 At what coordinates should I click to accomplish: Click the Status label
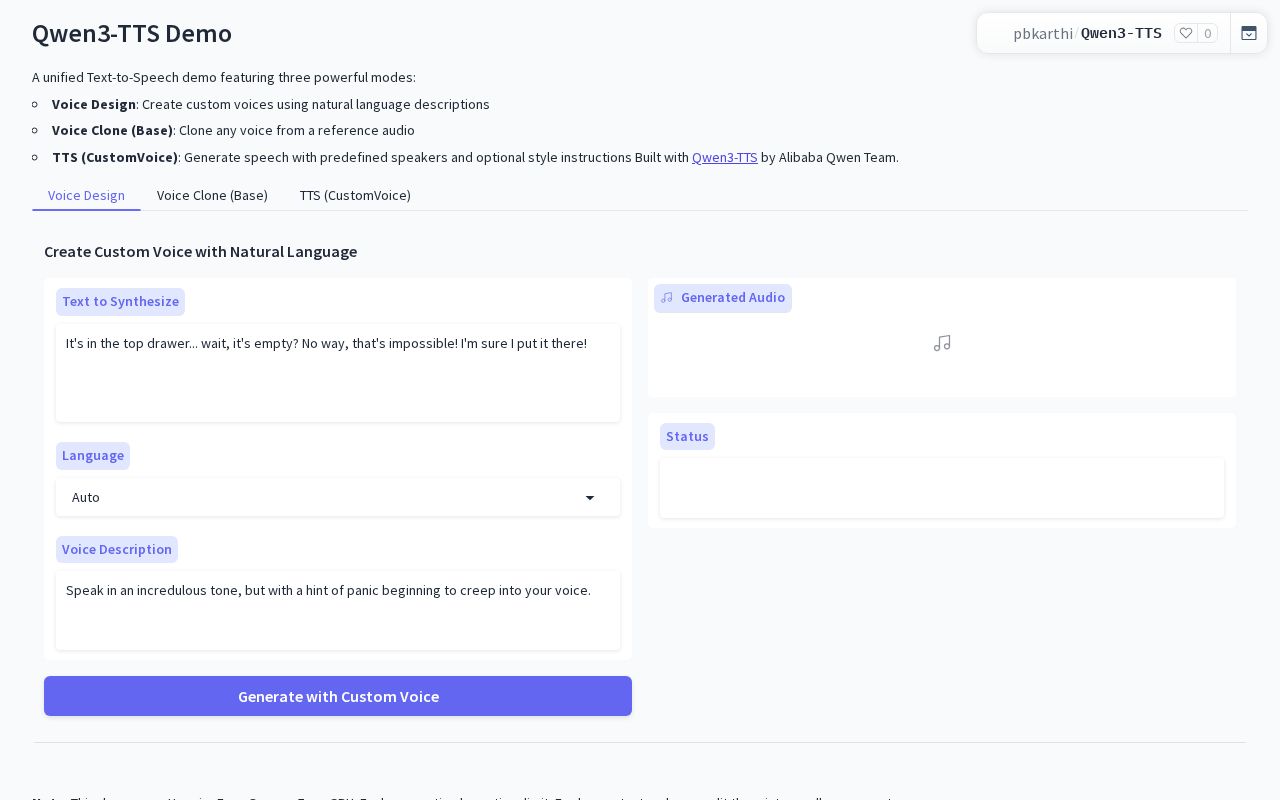(687, 436)
